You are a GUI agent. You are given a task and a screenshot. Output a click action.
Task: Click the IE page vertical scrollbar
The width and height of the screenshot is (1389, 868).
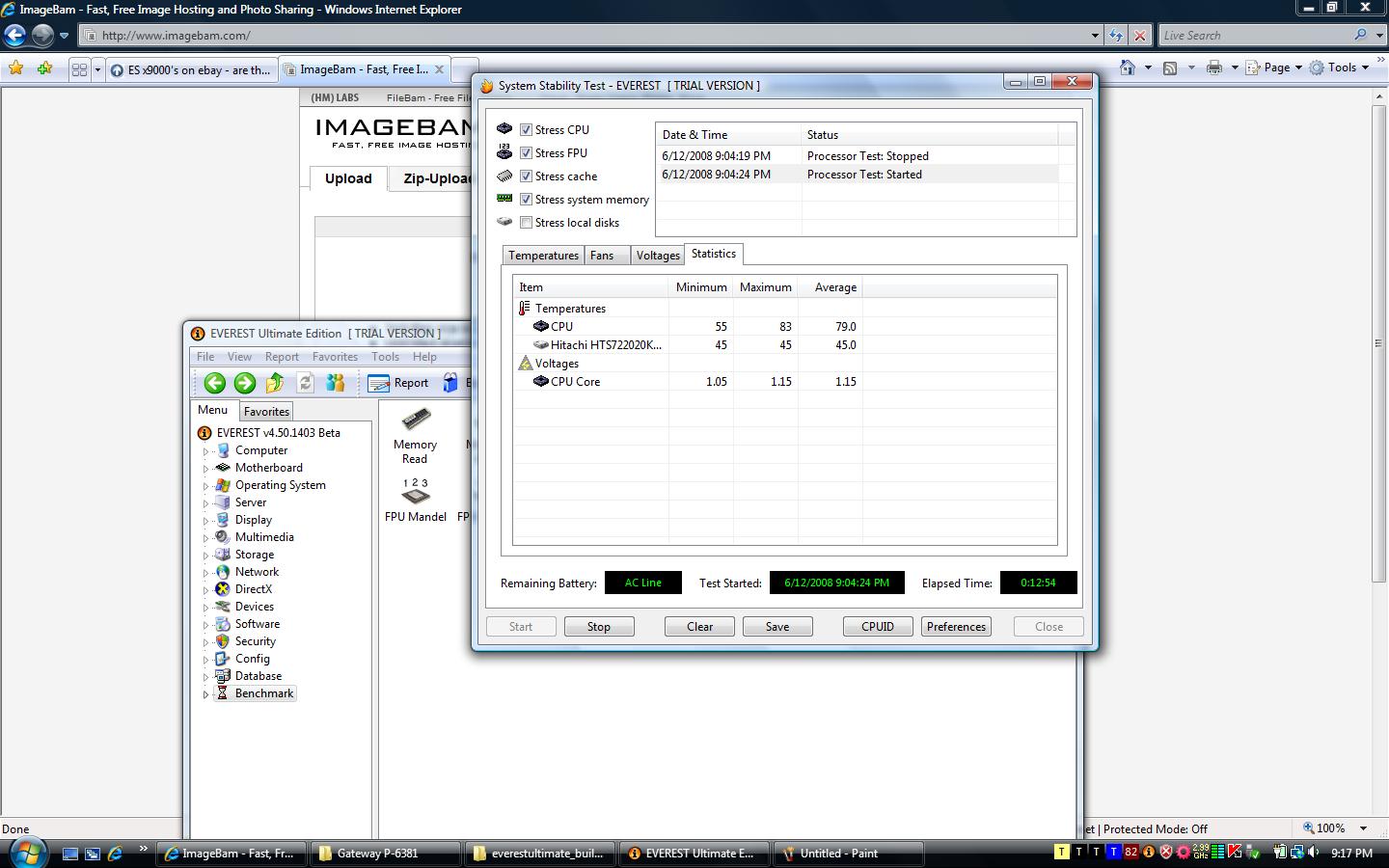pos(1377,453)
